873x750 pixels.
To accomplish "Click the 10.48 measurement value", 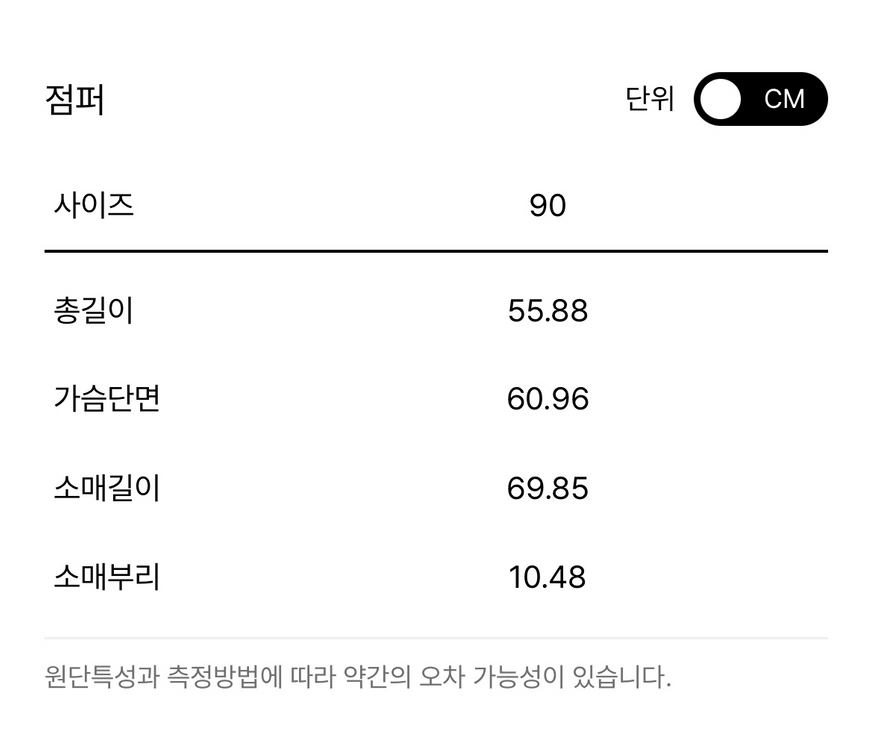I will (549, 577).
